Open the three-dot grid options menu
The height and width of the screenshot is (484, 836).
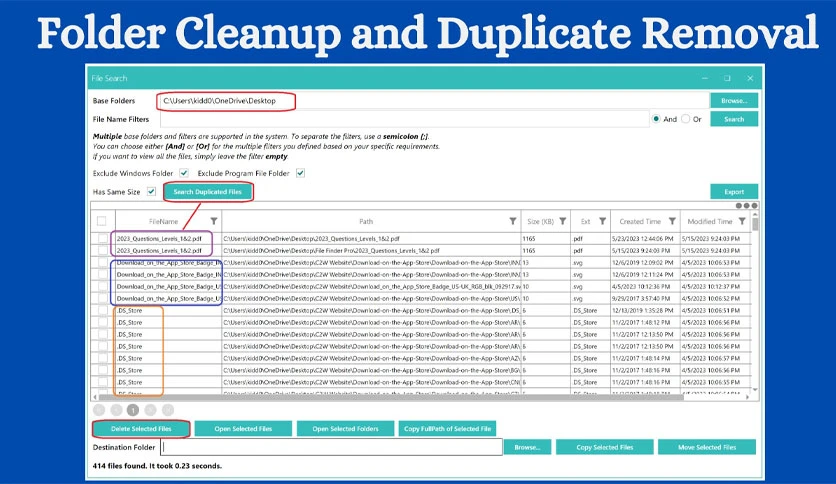pyautogui.click(x=746, y=206)
